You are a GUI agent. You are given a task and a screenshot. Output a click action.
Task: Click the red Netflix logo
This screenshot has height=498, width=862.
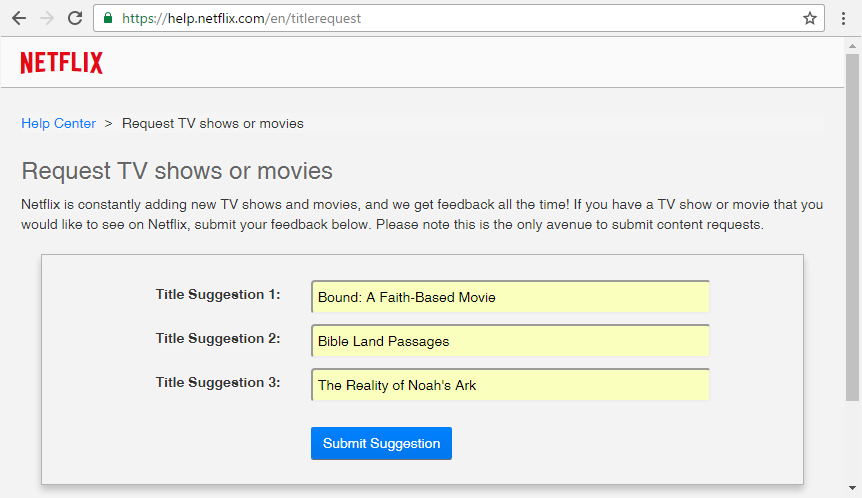(62, 63)
